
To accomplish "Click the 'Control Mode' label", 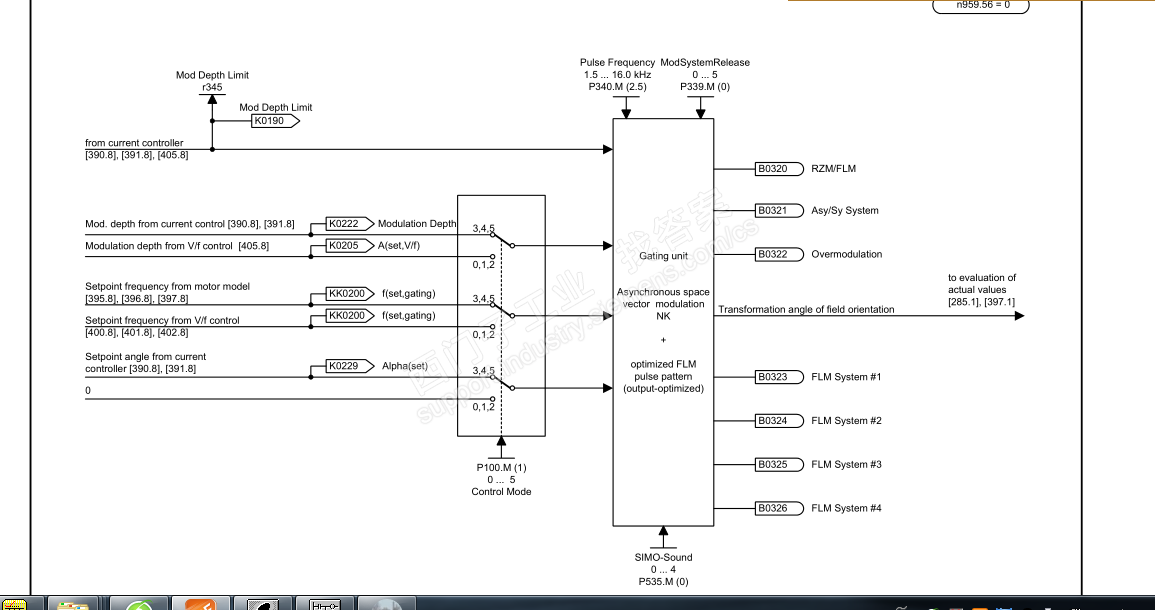I will pos(501,491).
